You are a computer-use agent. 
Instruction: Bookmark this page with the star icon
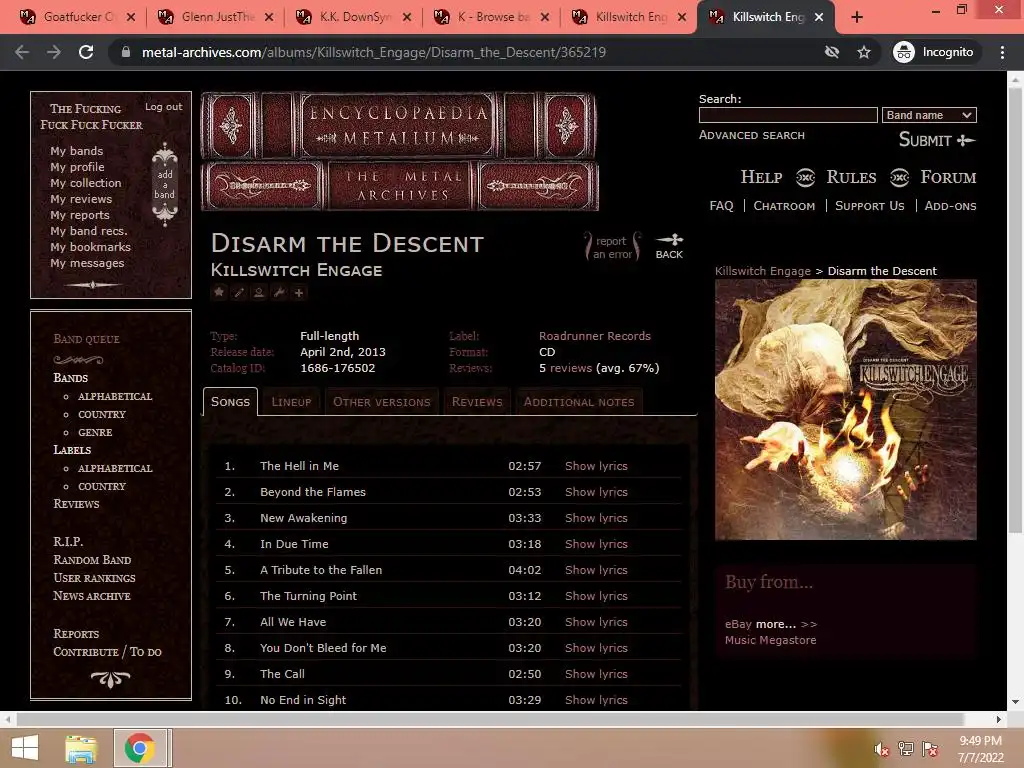click(x=864, y=52)
